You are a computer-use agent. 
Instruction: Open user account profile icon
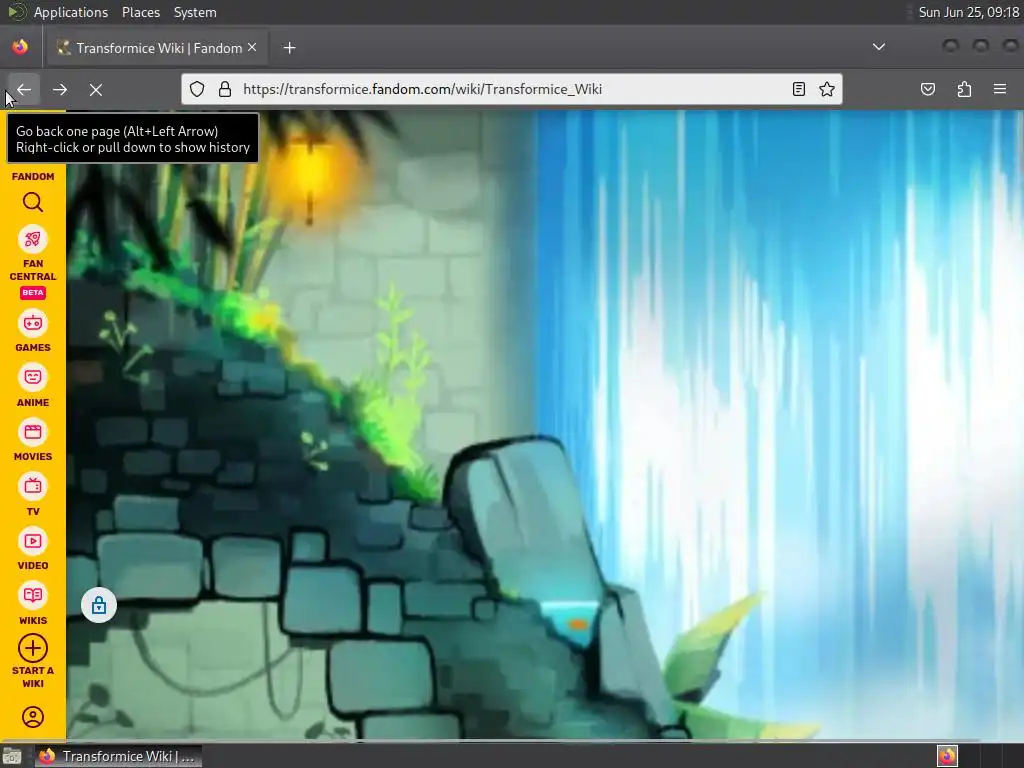33,717
